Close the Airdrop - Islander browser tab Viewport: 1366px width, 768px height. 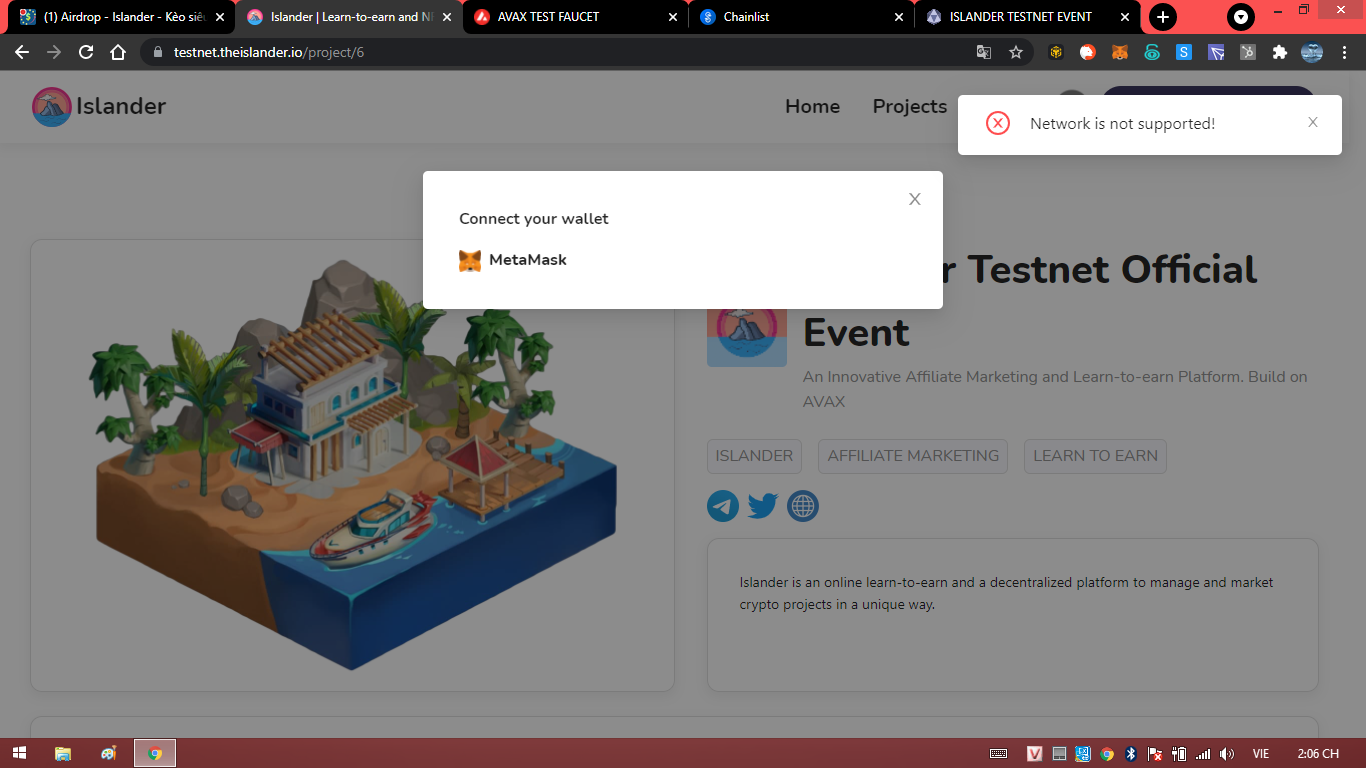[220, 17]
